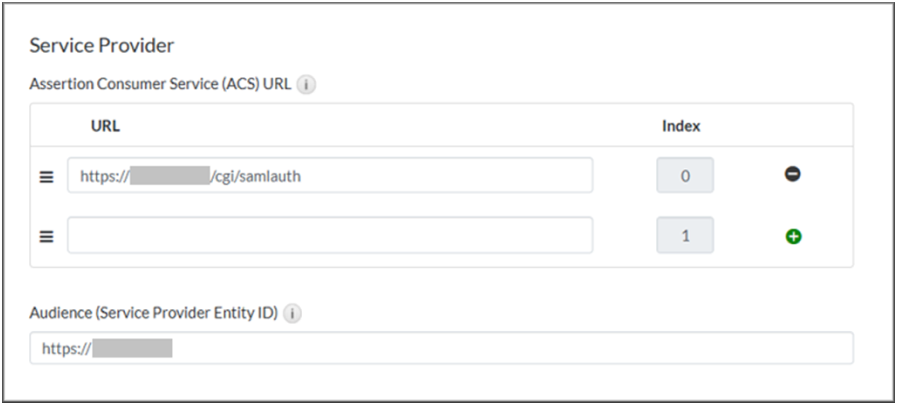This screenshot has width=897, height=405.
Task: Grab the drag handle of the empty URL row
Action: pos(46,237)
